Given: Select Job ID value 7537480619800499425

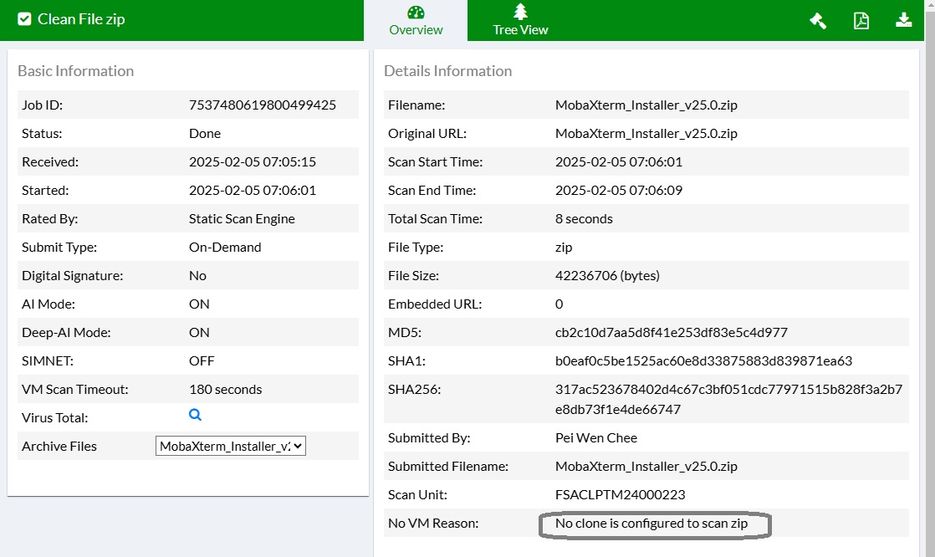Looking at the screenshot, I should (x=262, y=105).
